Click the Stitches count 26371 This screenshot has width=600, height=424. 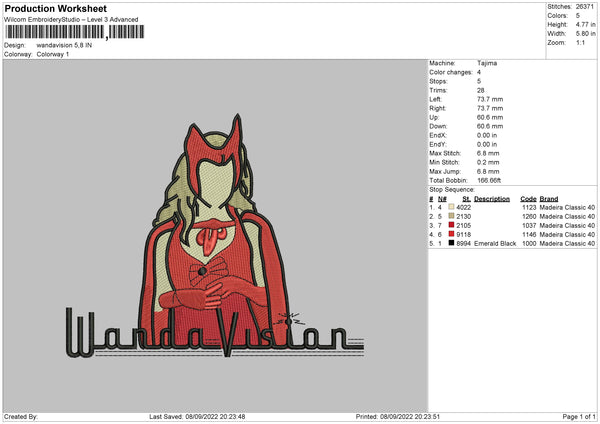[586, 6]
